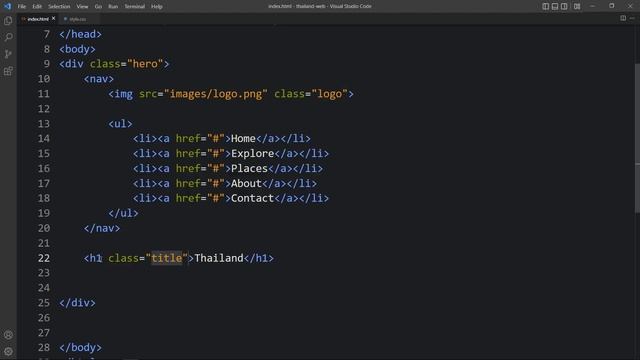This screenshot has height=360, width=640.
Task: Click the "hero" class value on line 9
Action: pyautogui.click(x=145, y=64)
